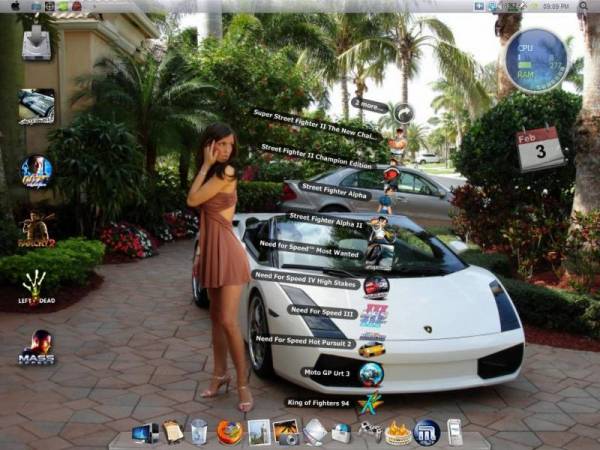The width and height of the screenshot is (600, 450).
Task: Open the notepad dock icon
Action: click(x=173, y=432)
